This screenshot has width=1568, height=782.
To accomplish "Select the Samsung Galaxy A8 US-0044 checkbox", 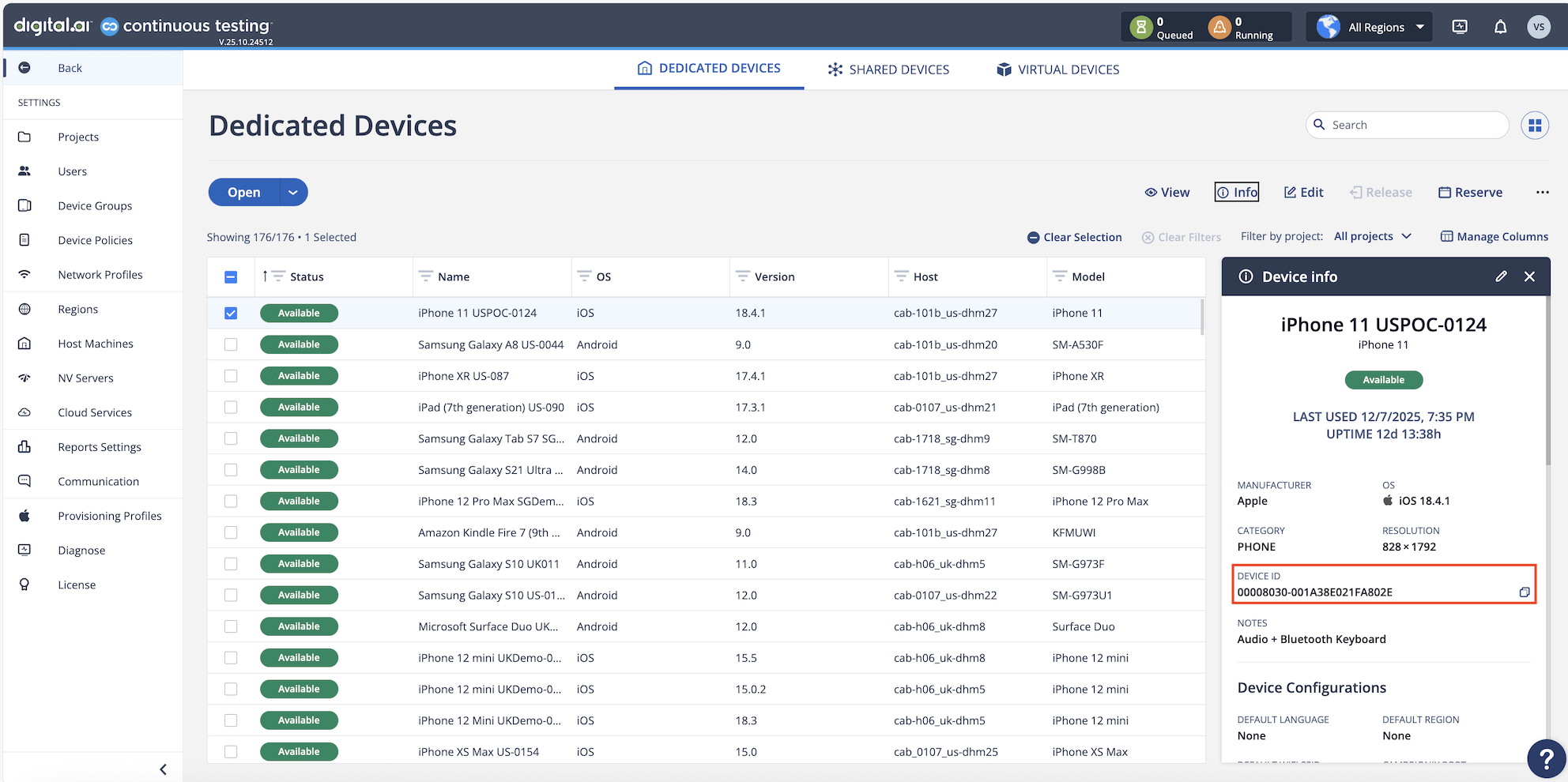I will click(x=231, y=344).
